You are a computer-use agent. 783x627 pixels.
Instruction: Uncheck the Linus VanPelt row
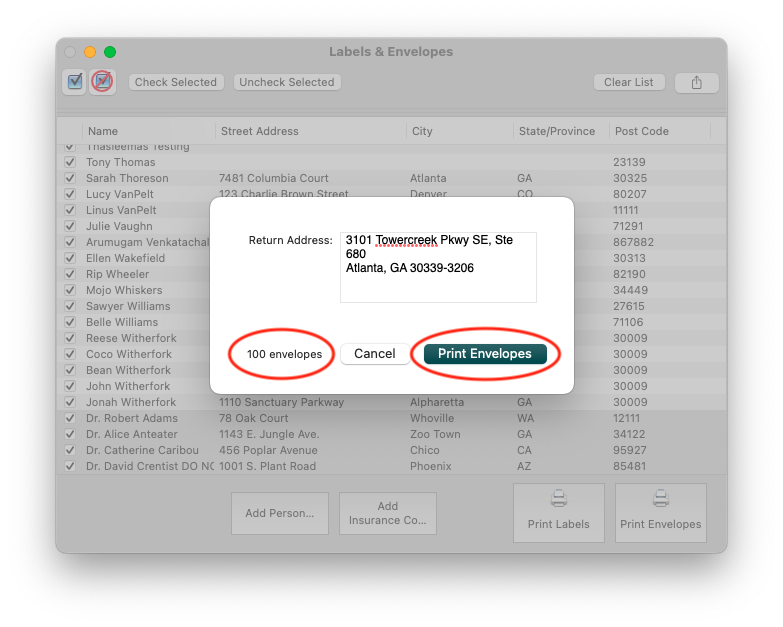click(70, 210)
